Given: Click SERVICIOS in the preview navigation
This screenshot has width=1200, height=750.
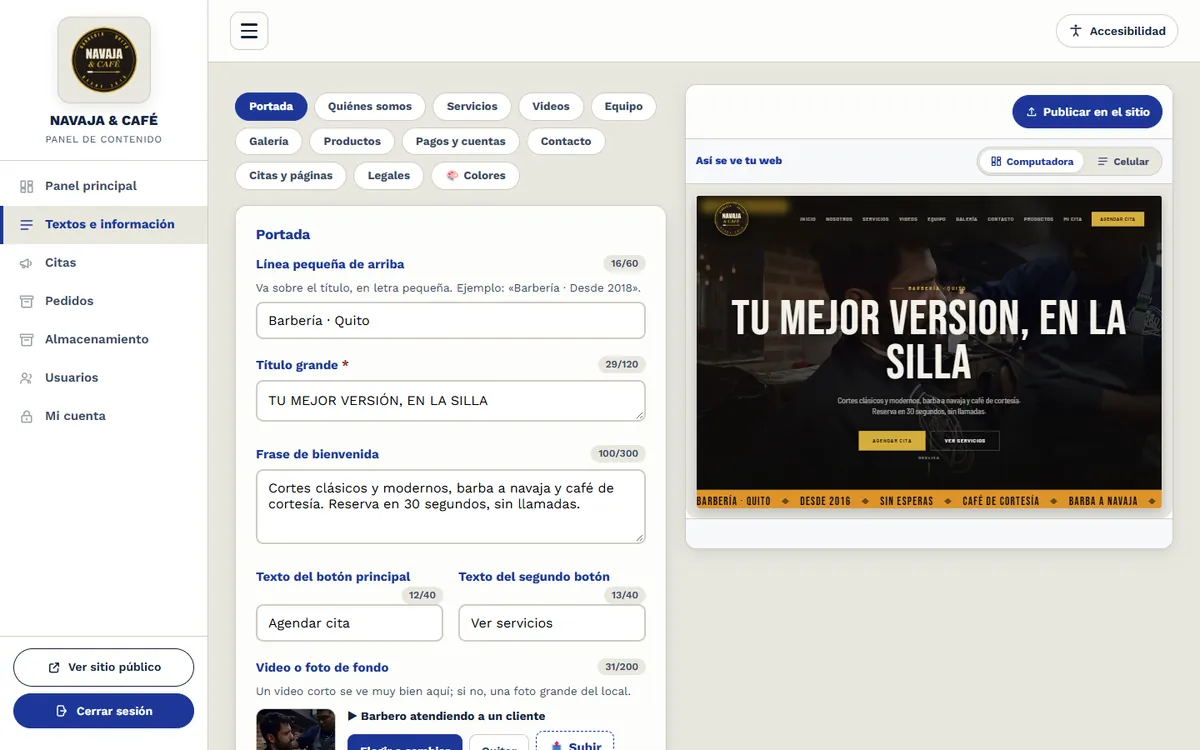Looking at the screenshot, I should click(x=875, y=219).
